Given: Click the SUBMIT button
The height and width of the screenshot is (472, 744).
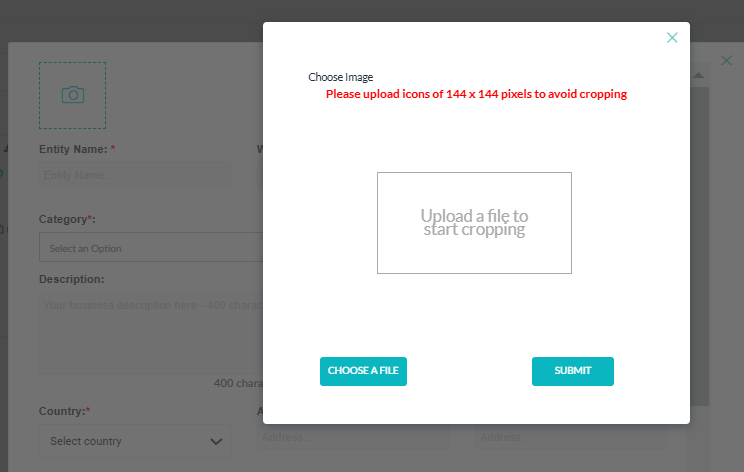Looking at the screenshot, I should [x=573, y=371].
